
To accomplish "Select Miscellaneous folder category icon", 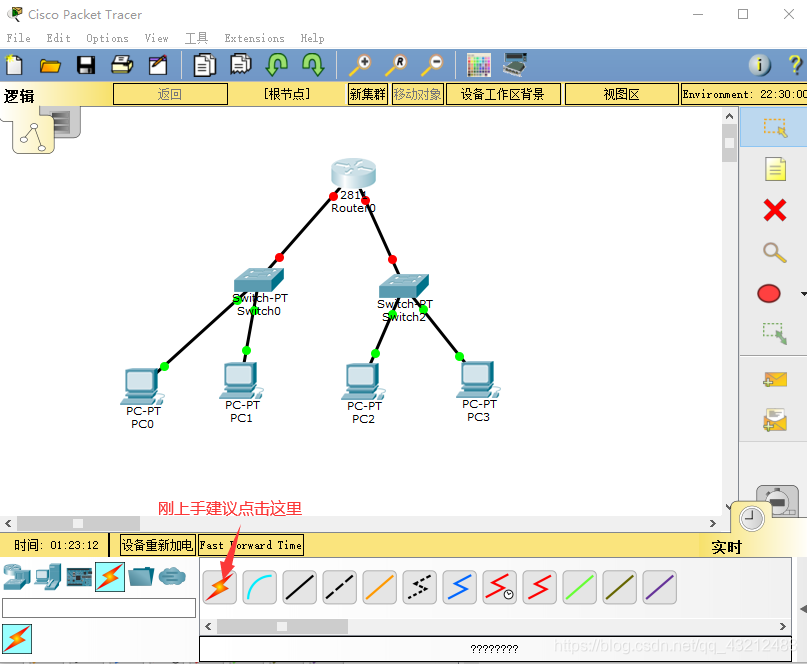I will [x=141, y=576].
